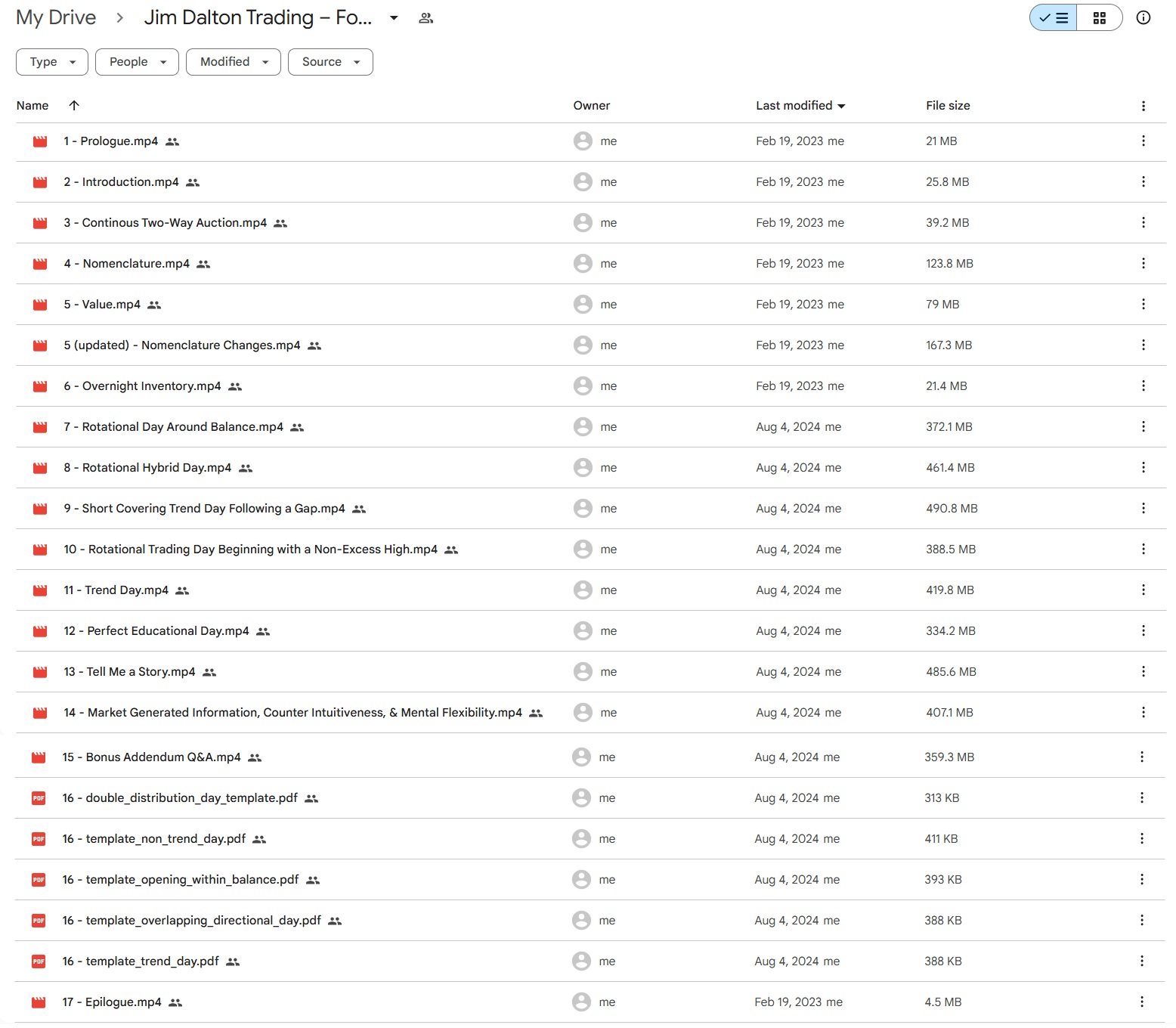The height and width of the screenshot is (1028, 1176).
Task: Click shared-folder people icon beside folder title
Action: 426,18
